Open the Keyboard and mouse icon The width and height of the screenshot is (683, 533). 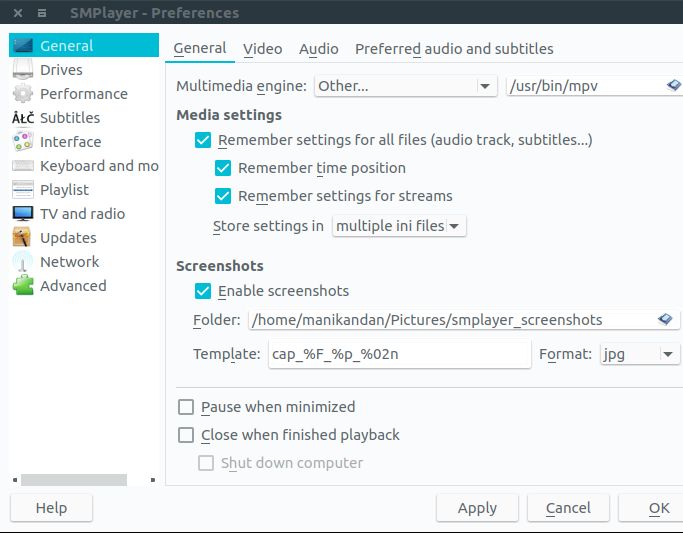23,165
